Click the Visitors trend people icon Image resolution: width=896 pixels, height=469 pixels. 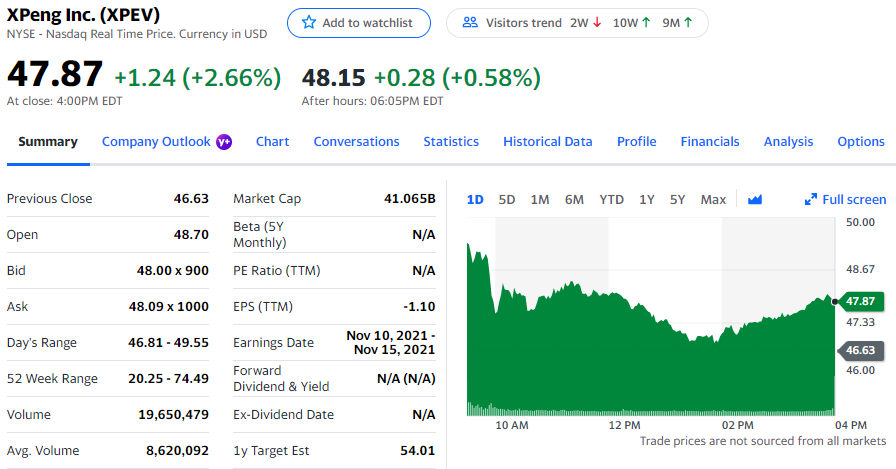pos(470,22)
